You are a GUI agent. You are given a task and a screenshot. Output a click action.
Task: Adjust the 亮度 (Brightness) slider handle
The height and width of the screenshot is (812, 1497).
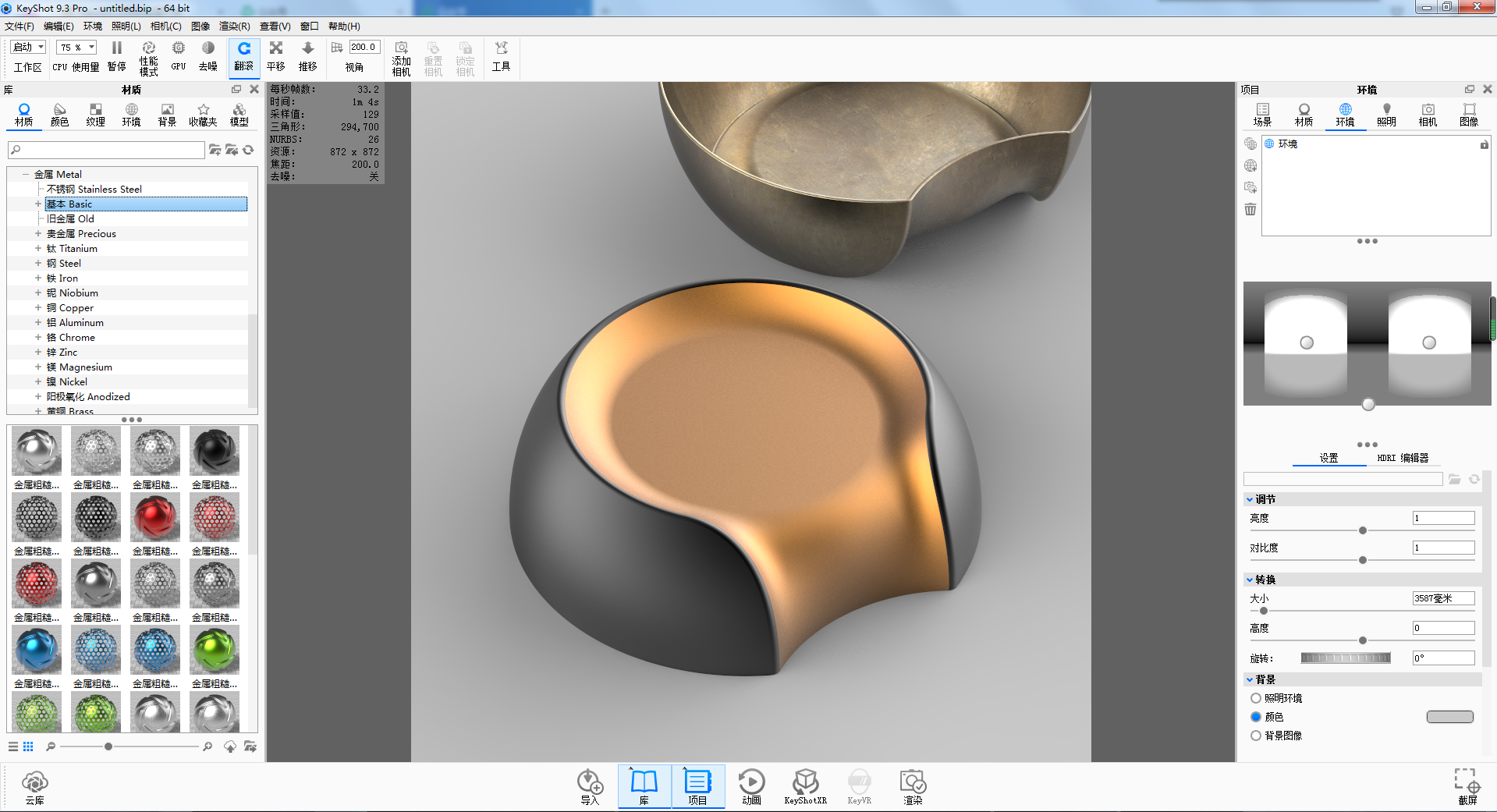(1363, 530)
